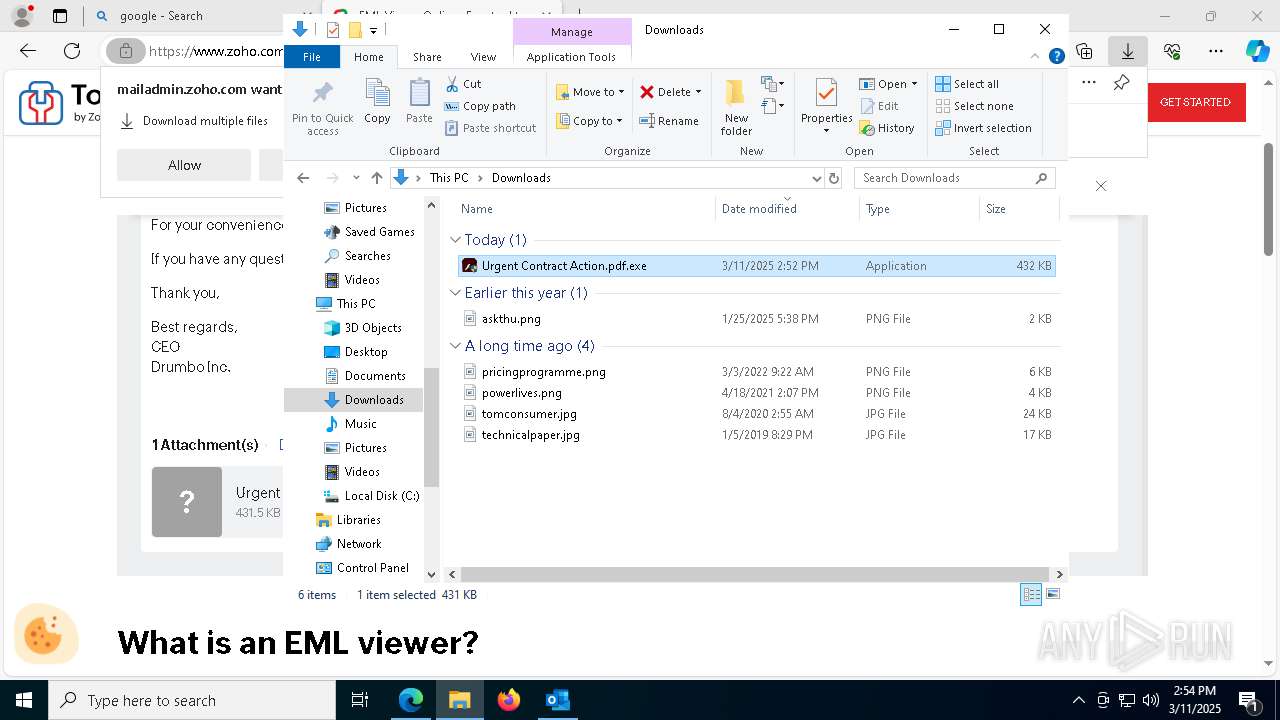Select the pricingprogramme.png file
1280x720 pixels.
[756, 372]
